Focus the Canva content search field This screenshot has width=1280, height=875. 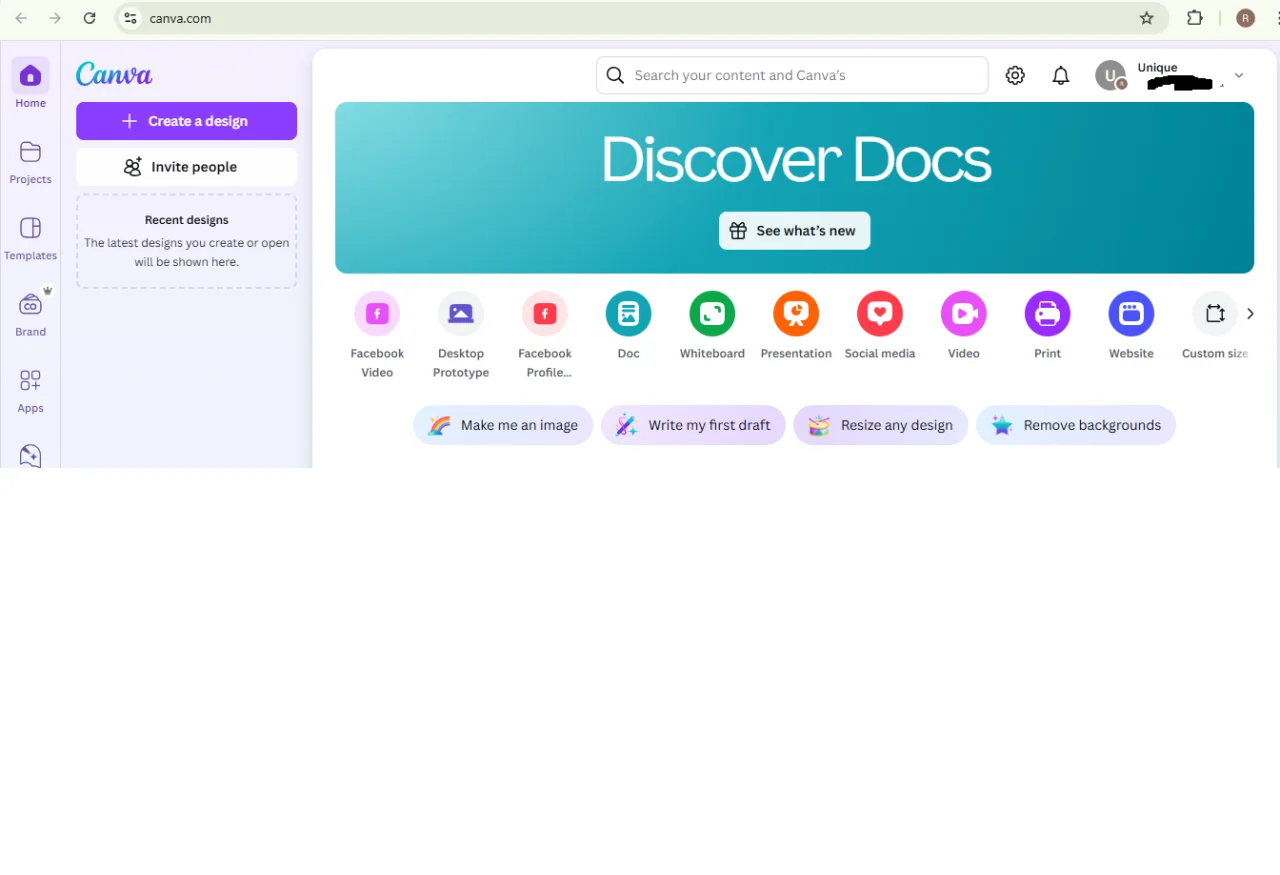(x=792, y=75)
